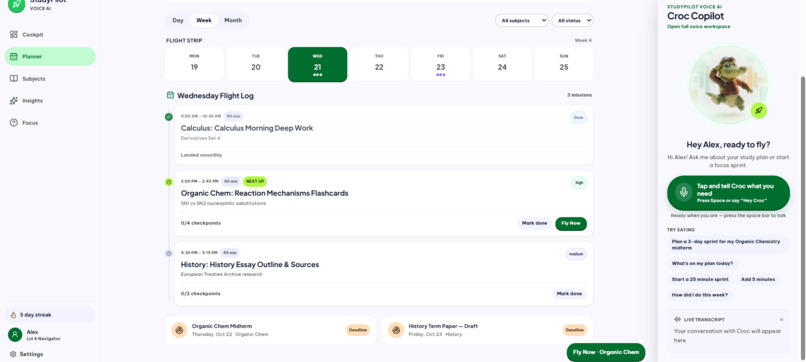
Task: Click the microphone icon
Action: 684,192
